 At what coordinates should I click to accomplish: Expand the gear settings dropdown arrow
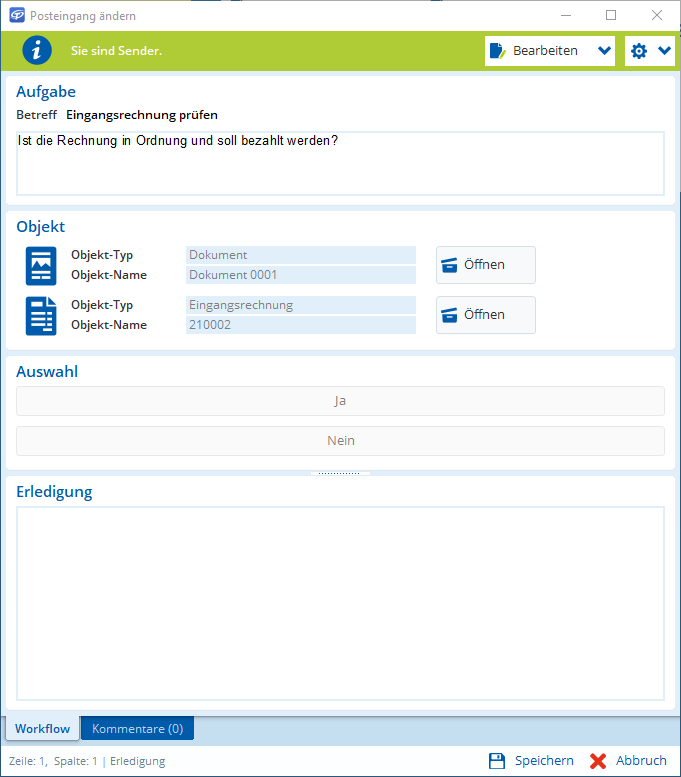click(x=664, y=51)
